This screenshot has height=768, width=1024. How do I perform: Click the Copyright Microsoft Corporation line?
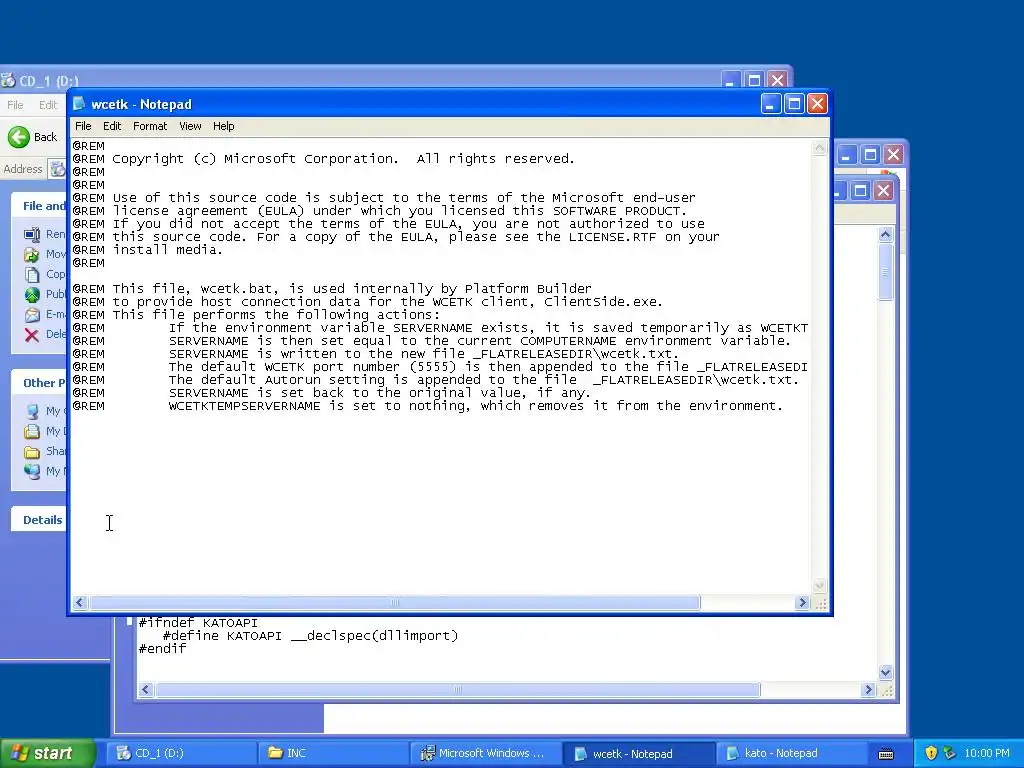[323, 159]
